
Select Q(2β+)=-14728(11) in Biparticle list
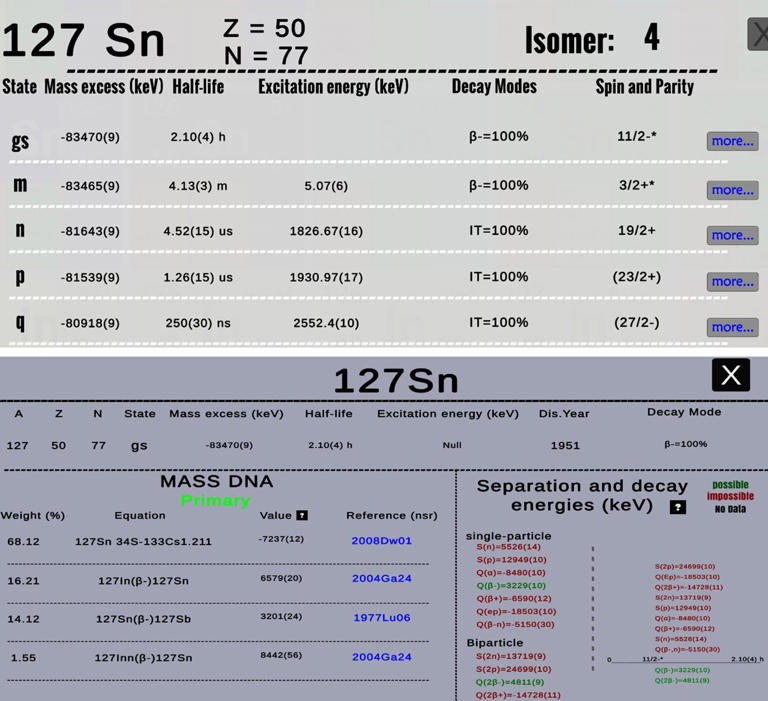point(518,695)
